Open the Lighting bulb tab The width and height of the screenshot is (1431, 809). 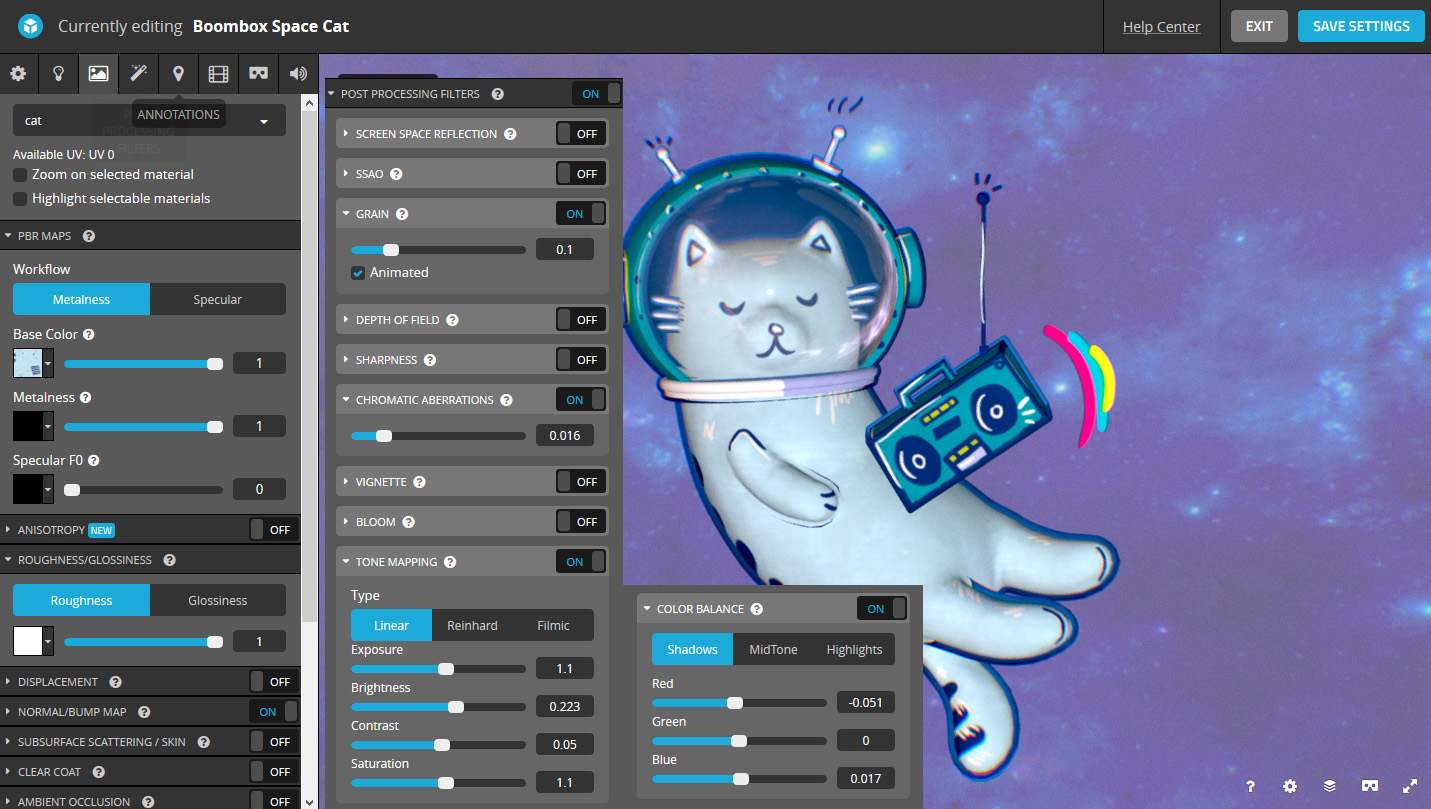[58, 73]
